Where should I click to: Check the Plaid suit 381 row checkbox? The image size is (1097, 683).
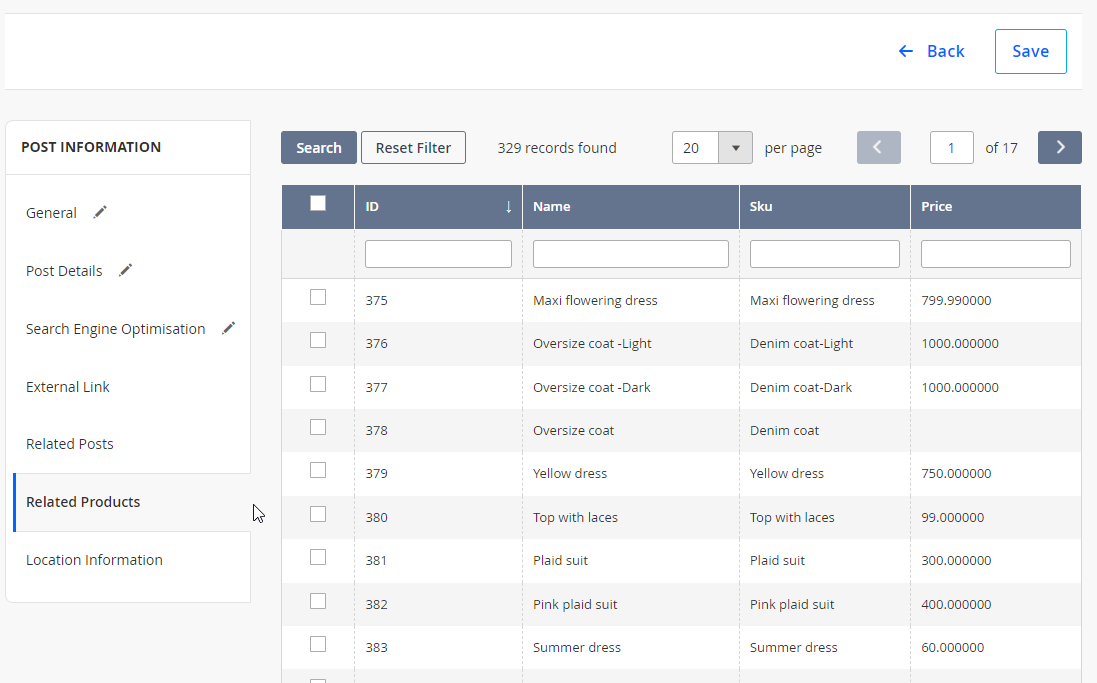point(318,557)
